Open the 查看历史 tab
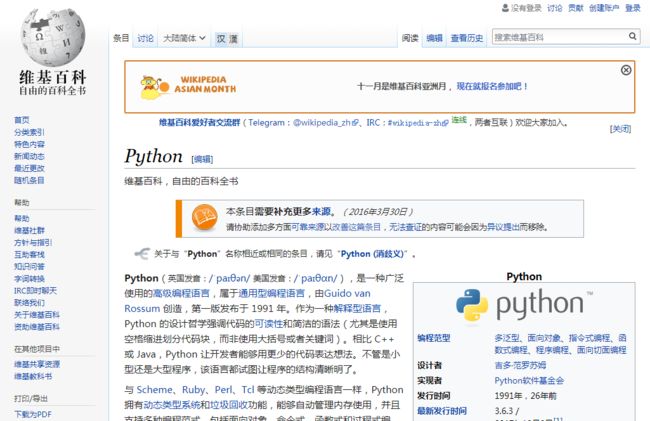This screenshot has width=650, height=421. 467,38
